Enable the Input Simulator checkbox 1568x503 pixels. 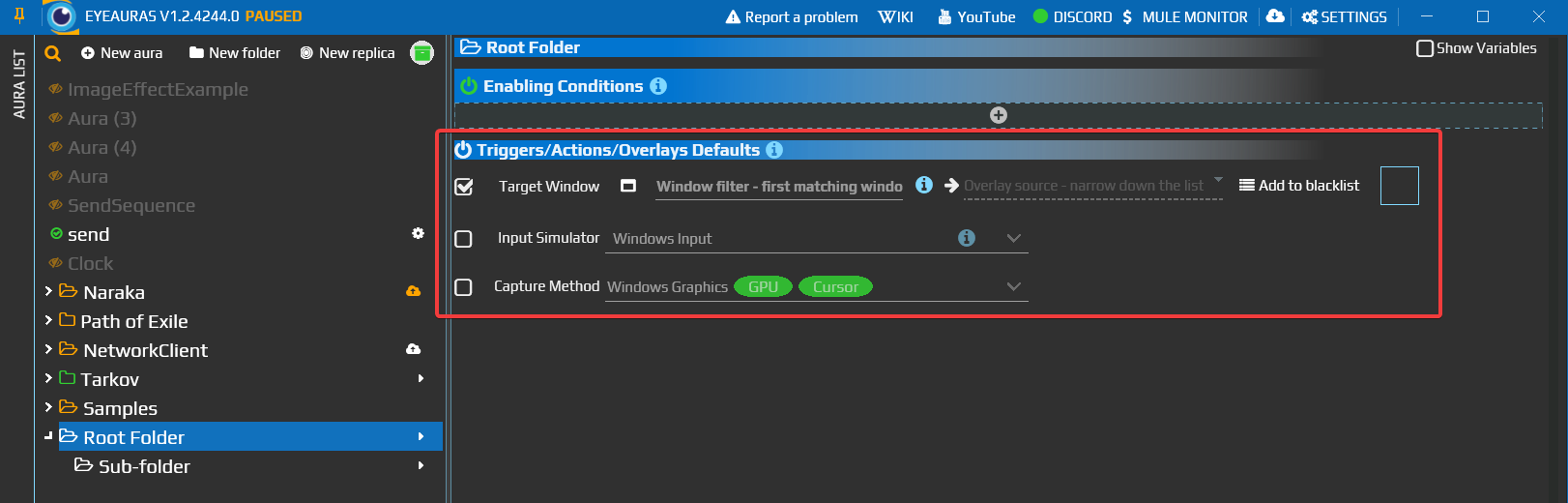click(x=464, y=239)
